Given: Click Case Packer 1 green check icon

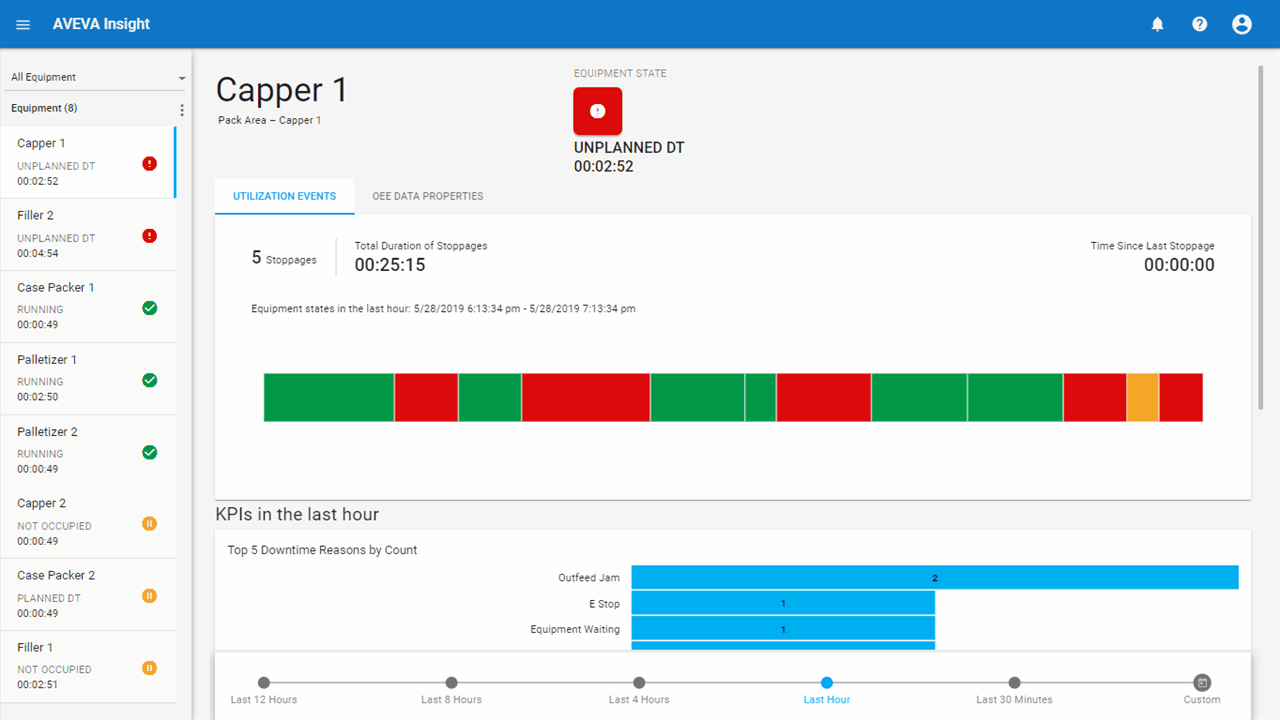Looking at the screenshot, I should tap(149, 308).
